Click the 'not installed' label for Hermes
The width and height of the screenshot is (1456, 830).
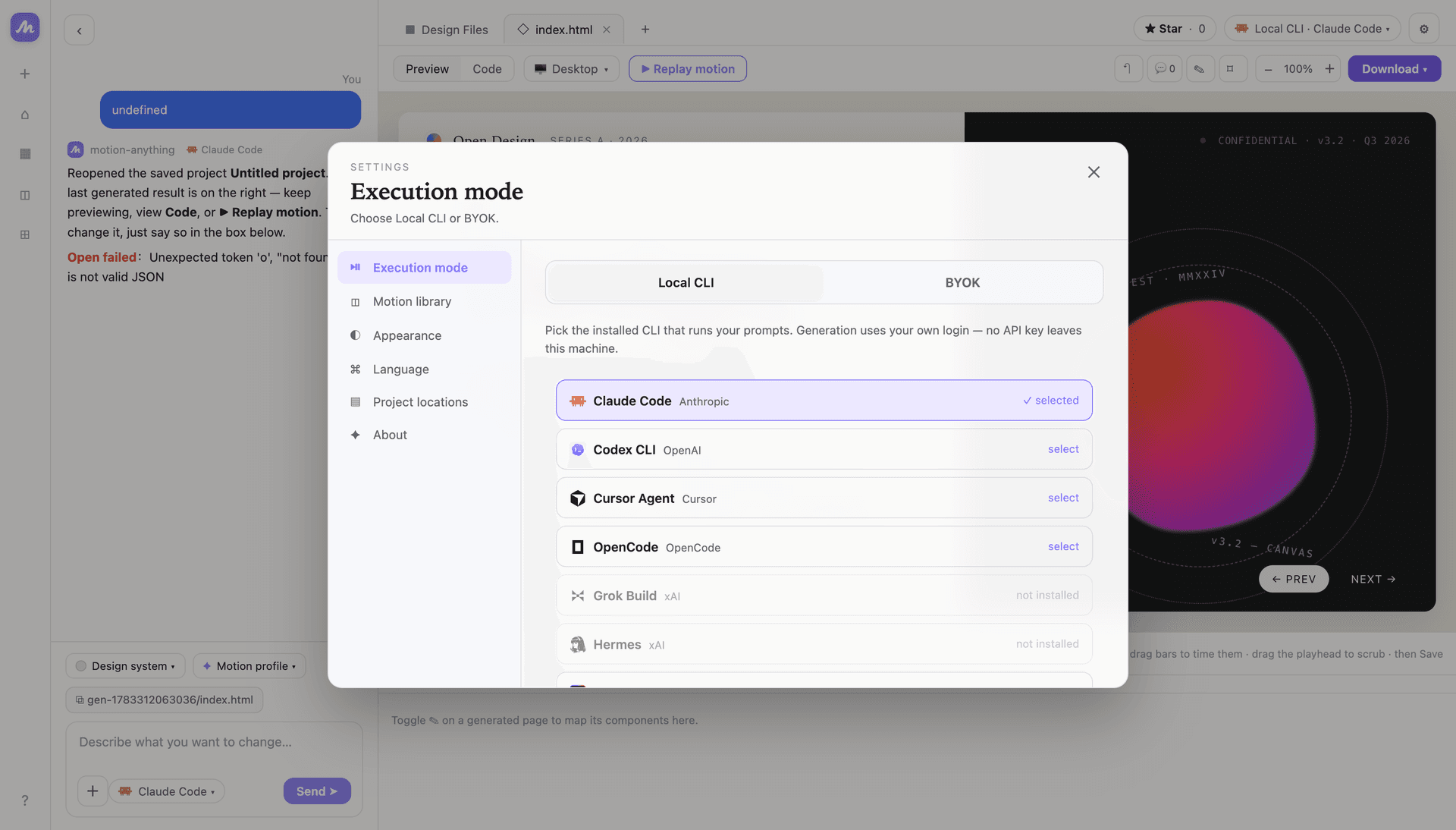(1047, 644)
